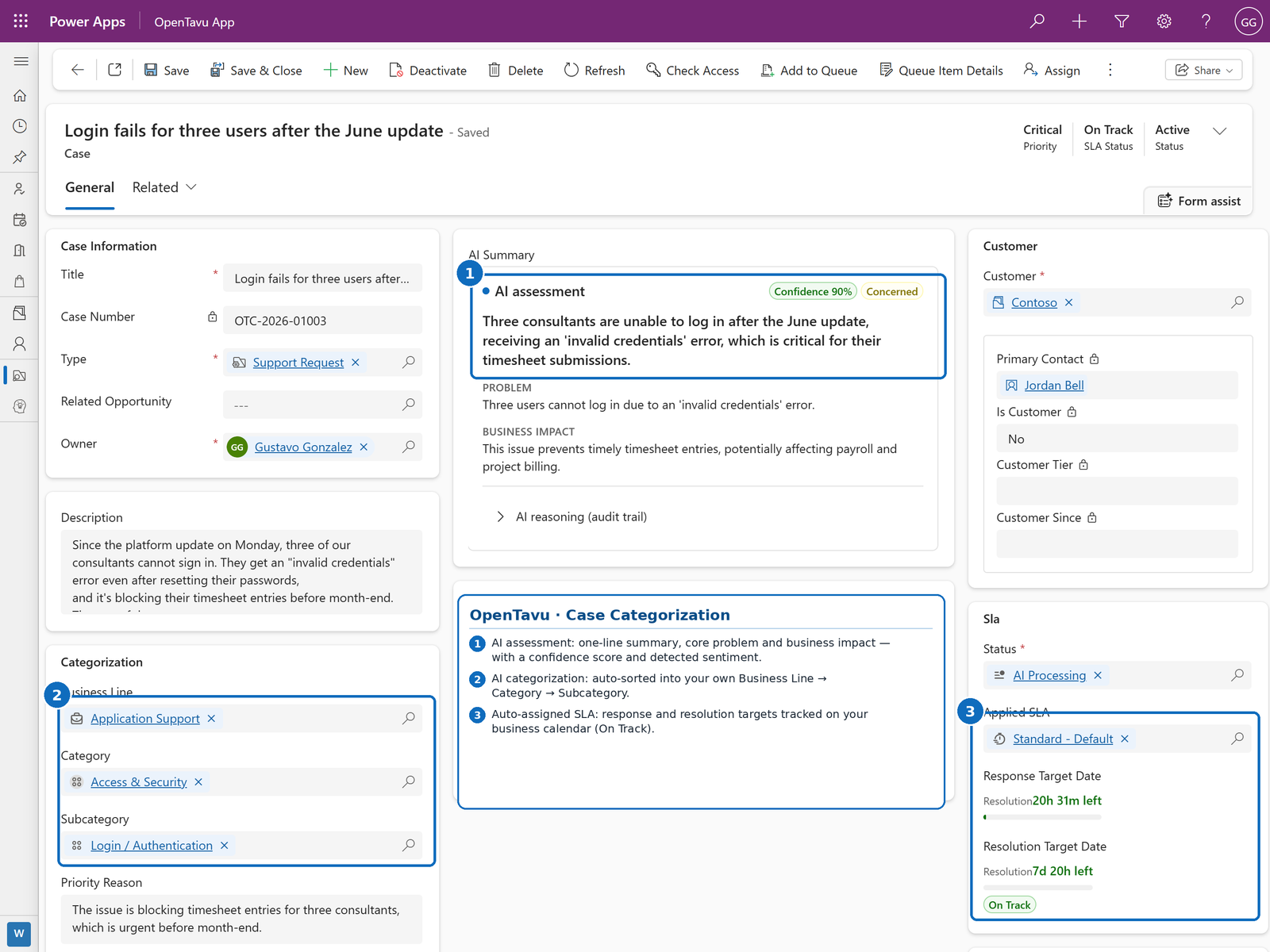Open the Application Support business line link
This screenshot has height=952, width=1270.
(145, 719)
